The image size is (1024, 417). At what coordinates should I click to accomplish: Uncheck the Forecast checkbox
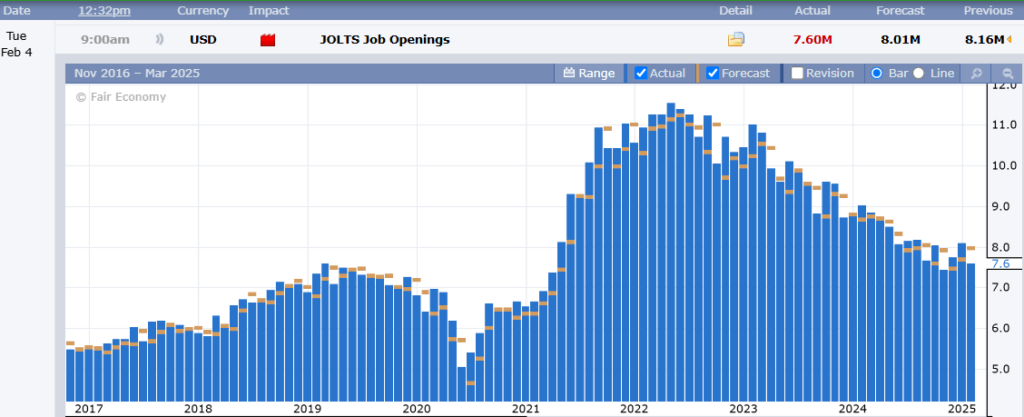712,74
